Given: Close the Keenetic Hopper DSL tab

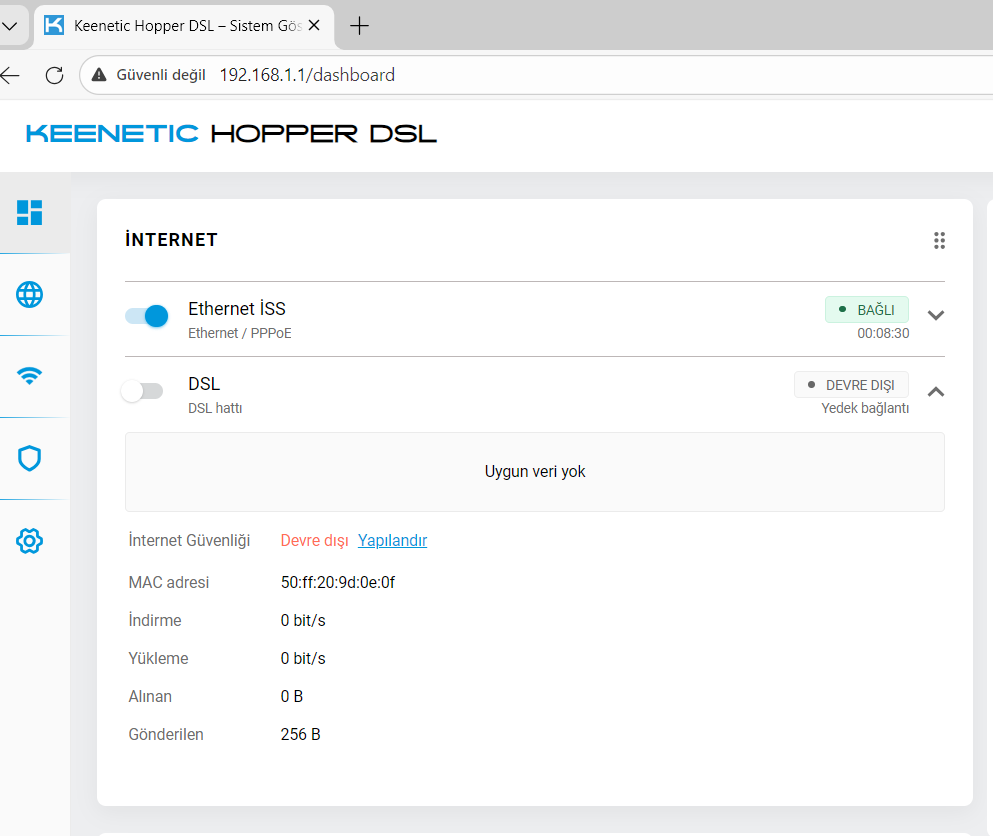Looking at the screenshot, I should tap(314, 25).
